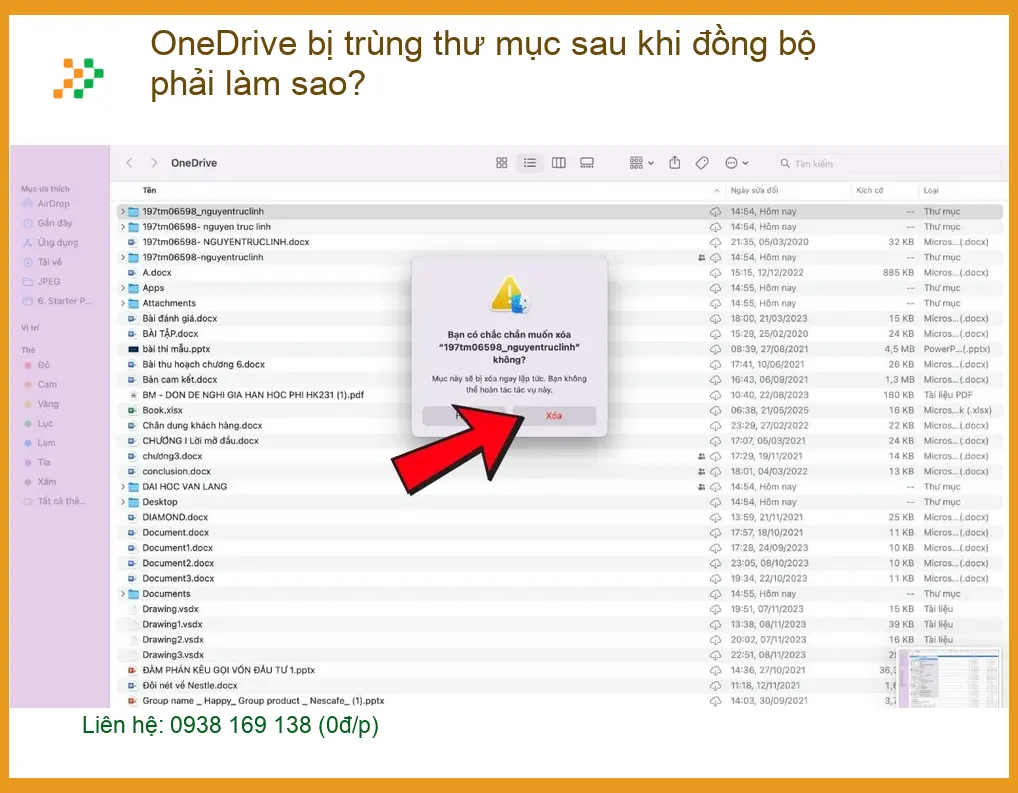The height and width of the screenshot is (793, 1018).
Task: Click cloud status icon of A.docx row
Action: (x=715, y=273)
